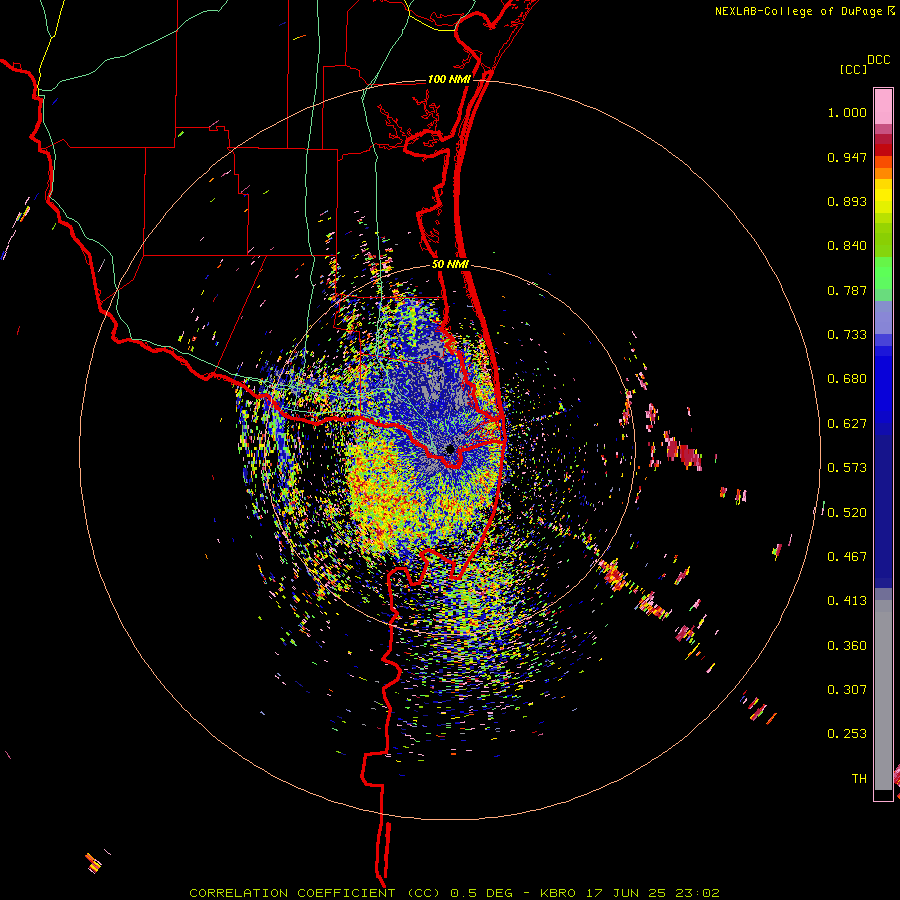This screenshot has height=900, width=900.
Task: Click the TH threshold label
Action: coord(859,778)
